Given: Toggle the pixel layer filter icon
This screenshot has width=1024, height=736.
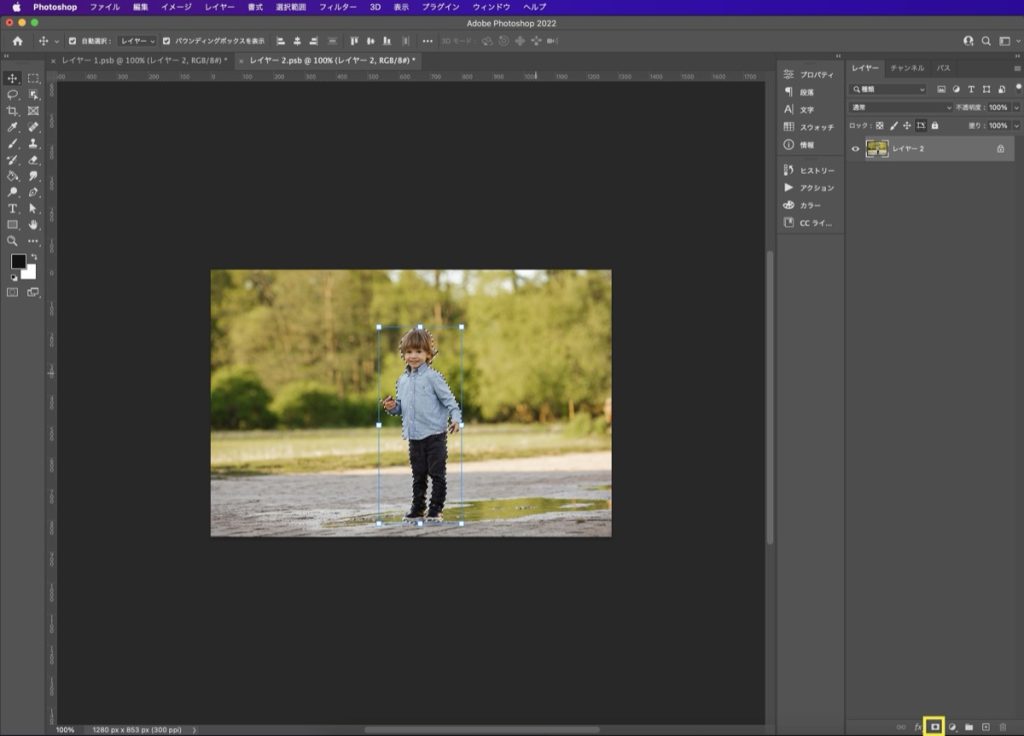Looking at the screenshot, I should point(941,89).
